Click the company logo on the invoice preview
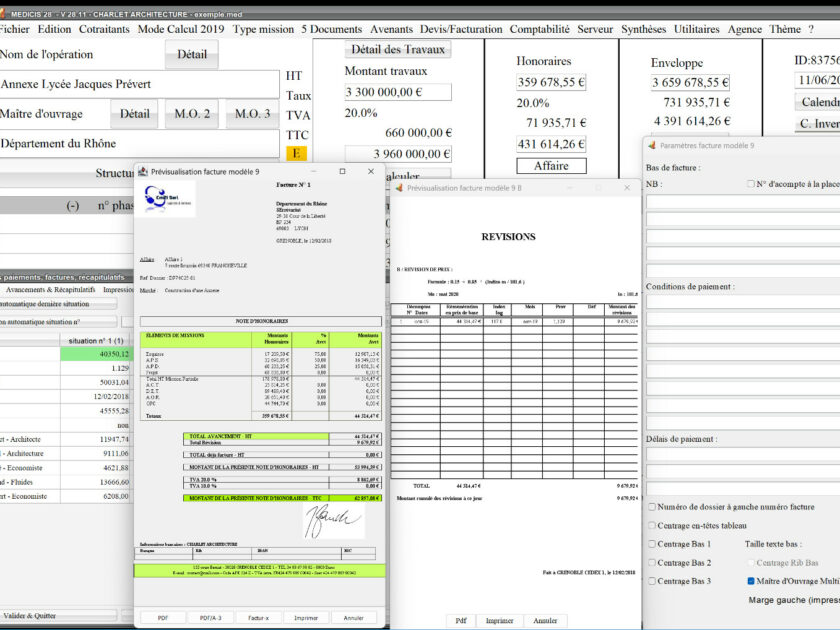The height and width of the screenshot is (630, 840). pos(169,198)
